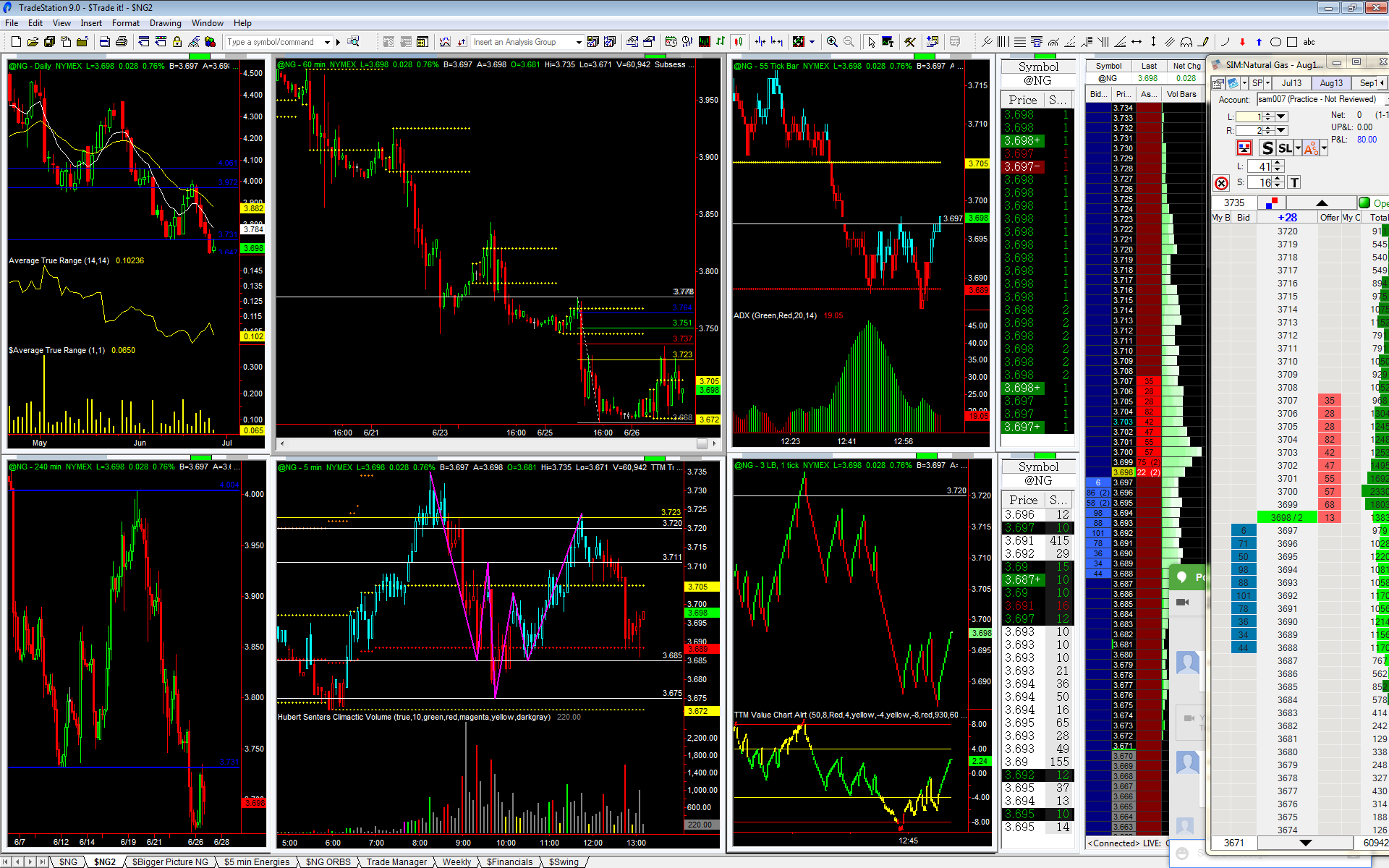
Task: Open the Insert menu
Action: (x=91, y=23)
